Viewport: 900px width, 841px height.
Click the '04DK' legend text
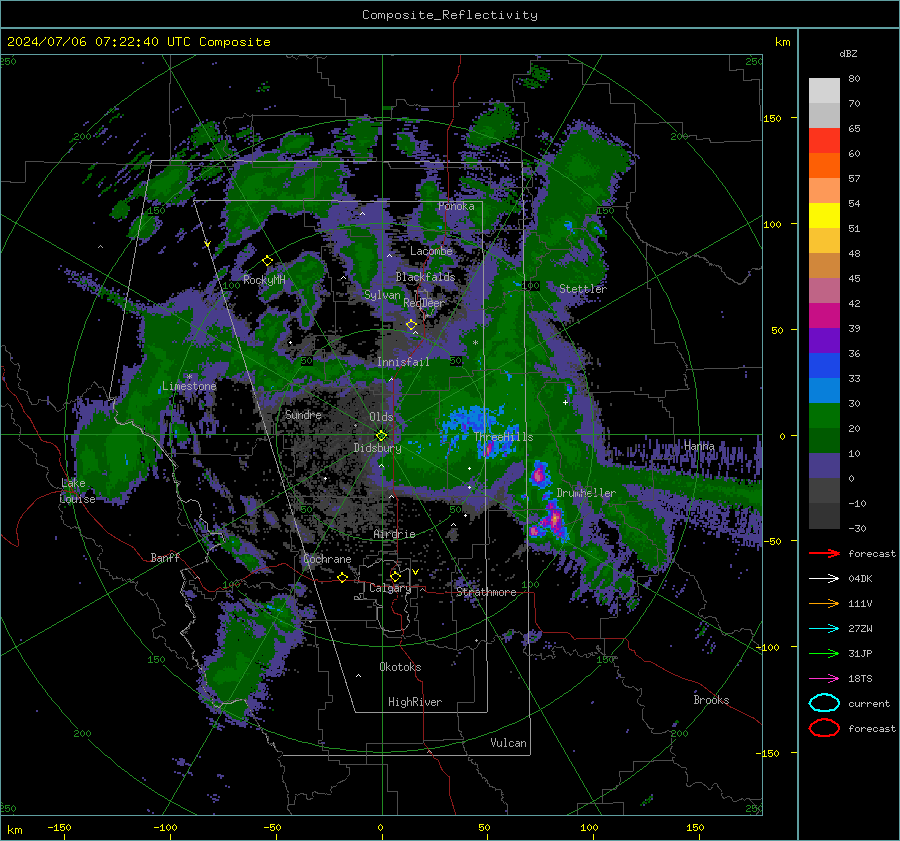pos(860,579)
